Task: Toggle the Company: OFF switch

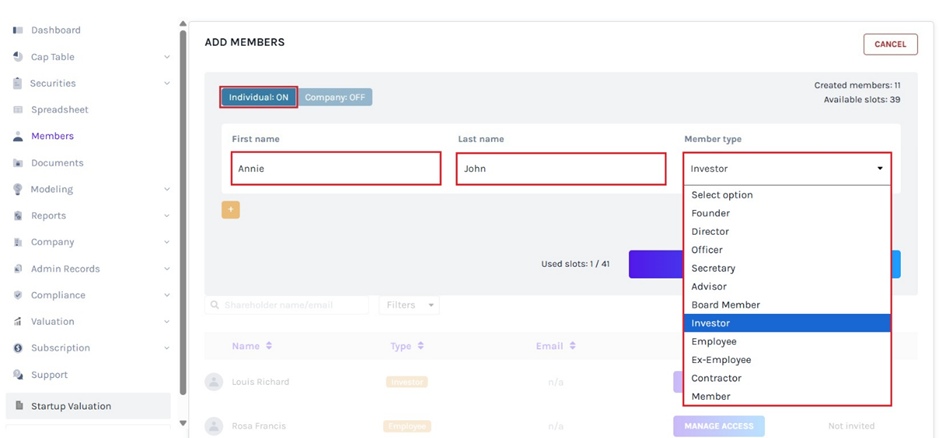Action: coord(335,97)
